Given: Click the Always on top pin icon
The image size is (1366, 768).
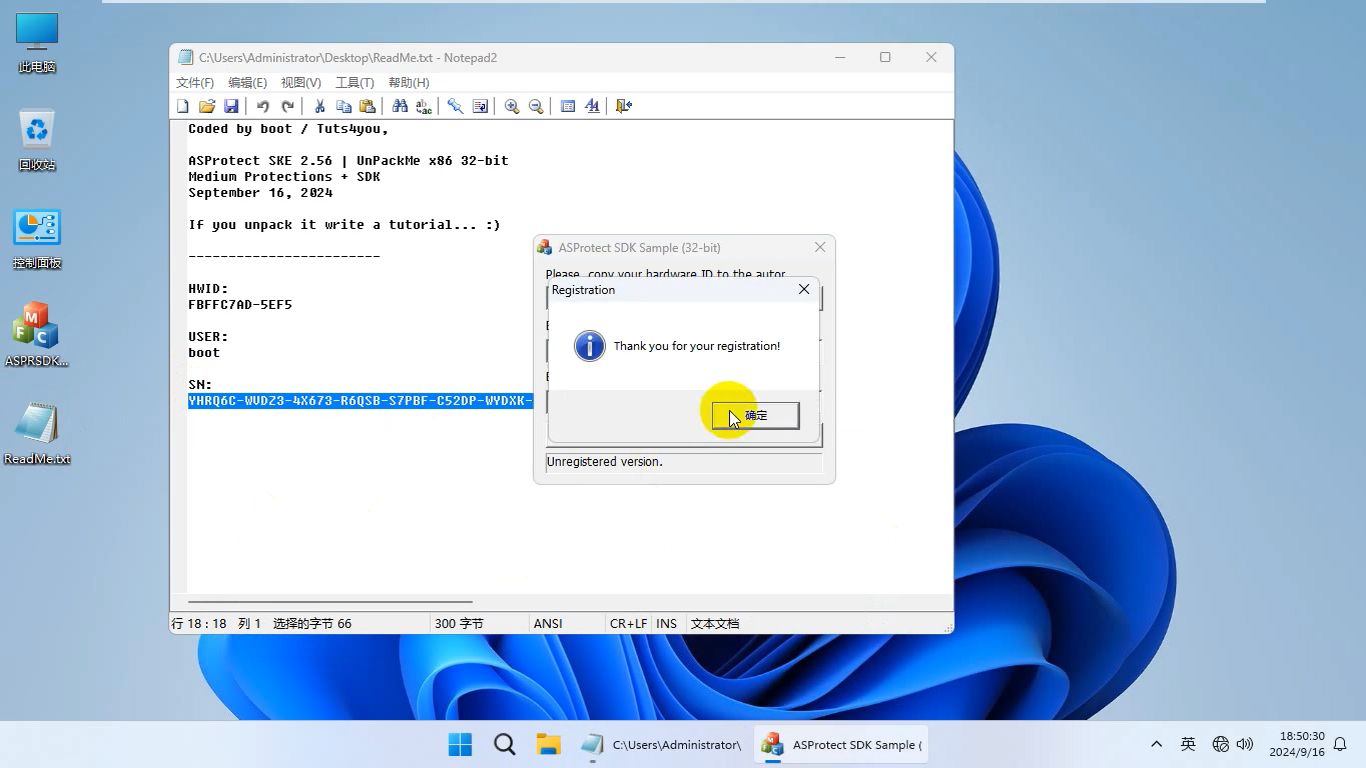Looking at the screenshot, I should click(455, 106).
